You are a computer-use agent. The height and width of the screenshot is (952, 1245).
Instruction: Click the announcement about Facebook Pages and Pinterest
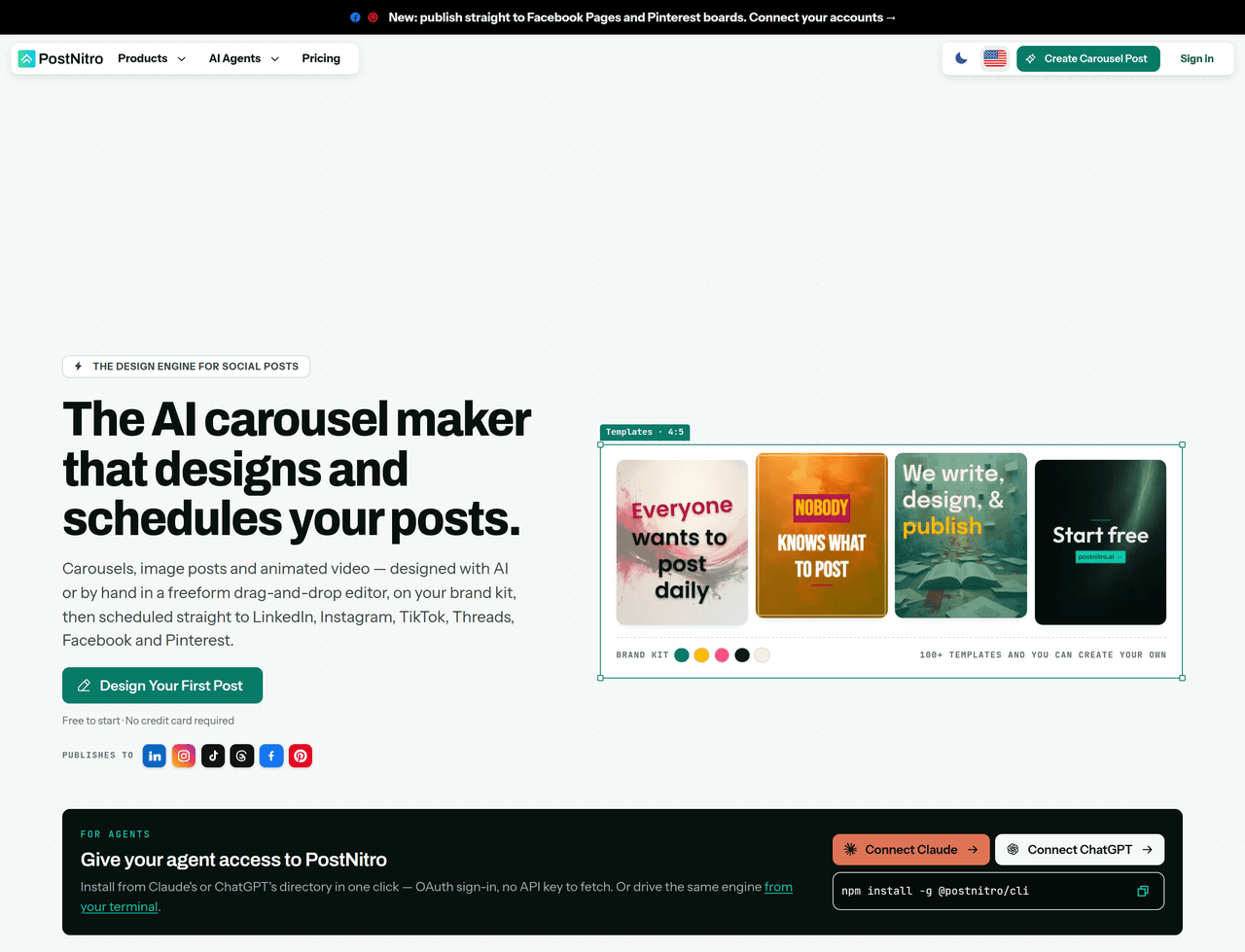(642, 18)
